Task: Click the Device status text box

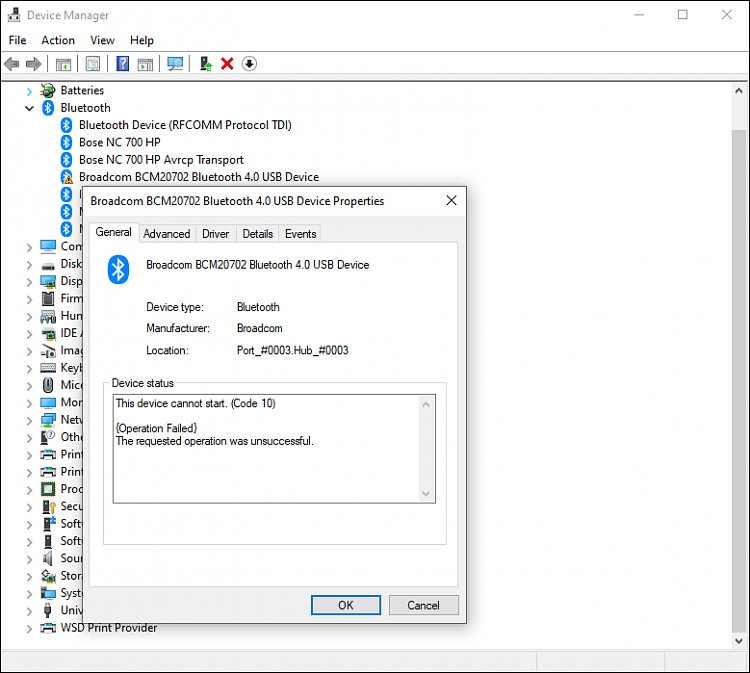Action: tap(274, 449)
